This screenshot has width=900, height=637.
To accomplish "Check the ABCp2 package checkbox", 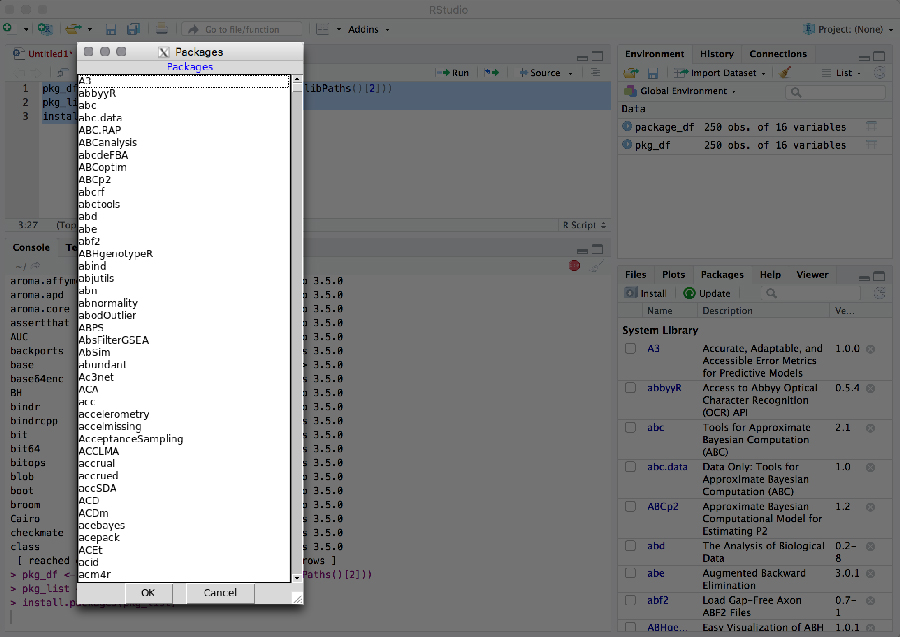I will [630, 507].
